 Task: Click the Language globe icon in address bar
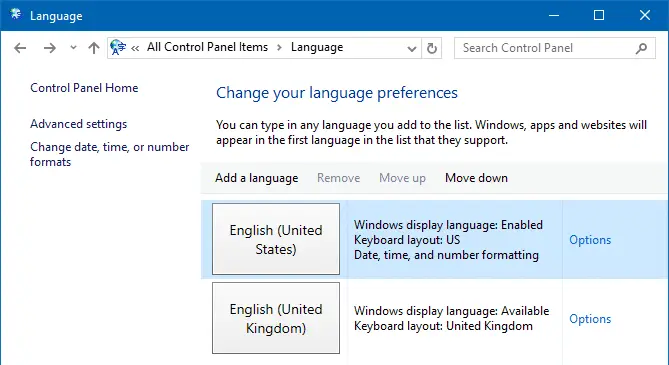[x=118, y=47]
